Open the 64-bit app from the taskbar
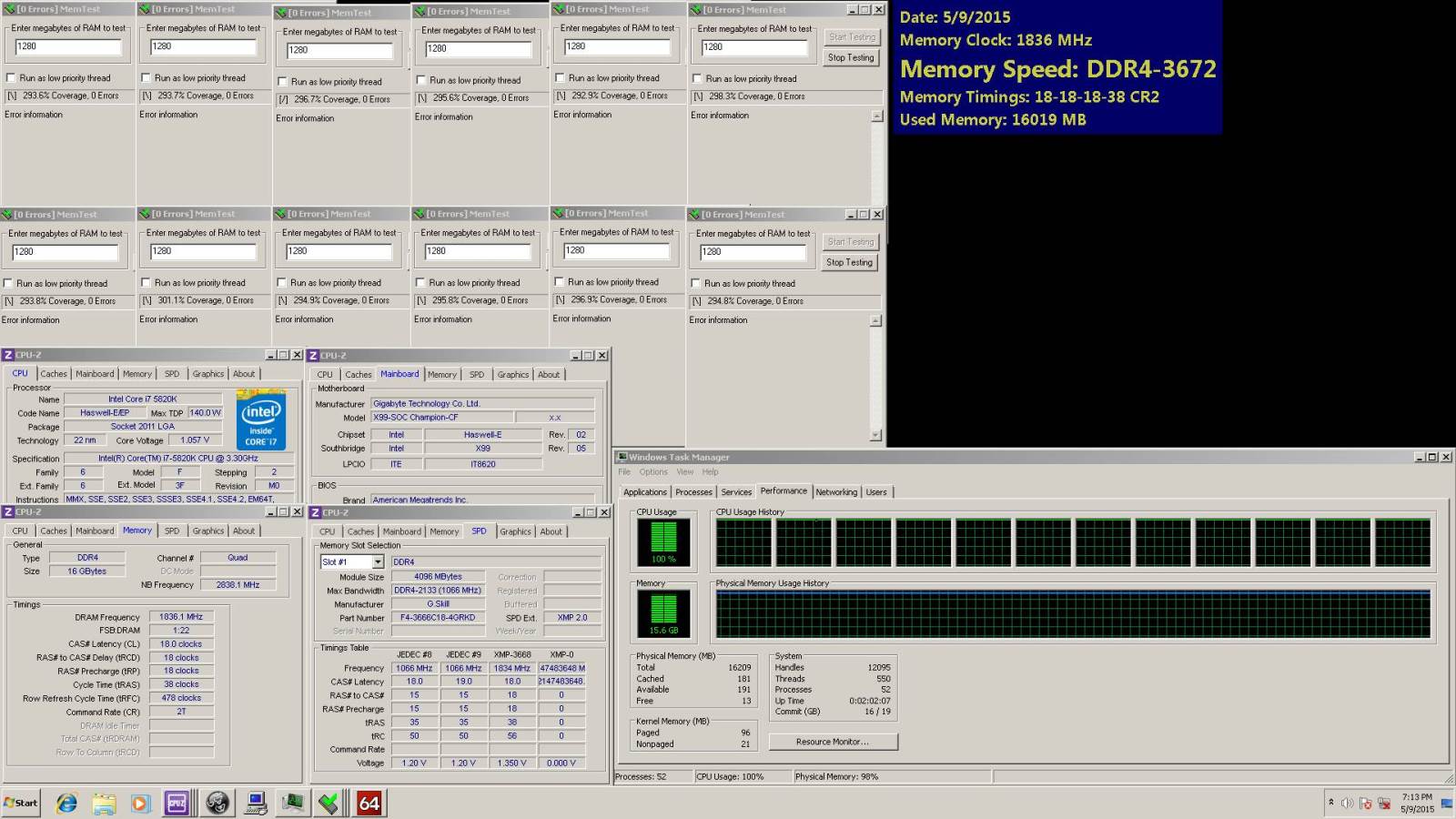This screenshot has height=819, width=1456. (x=369, y=803)
